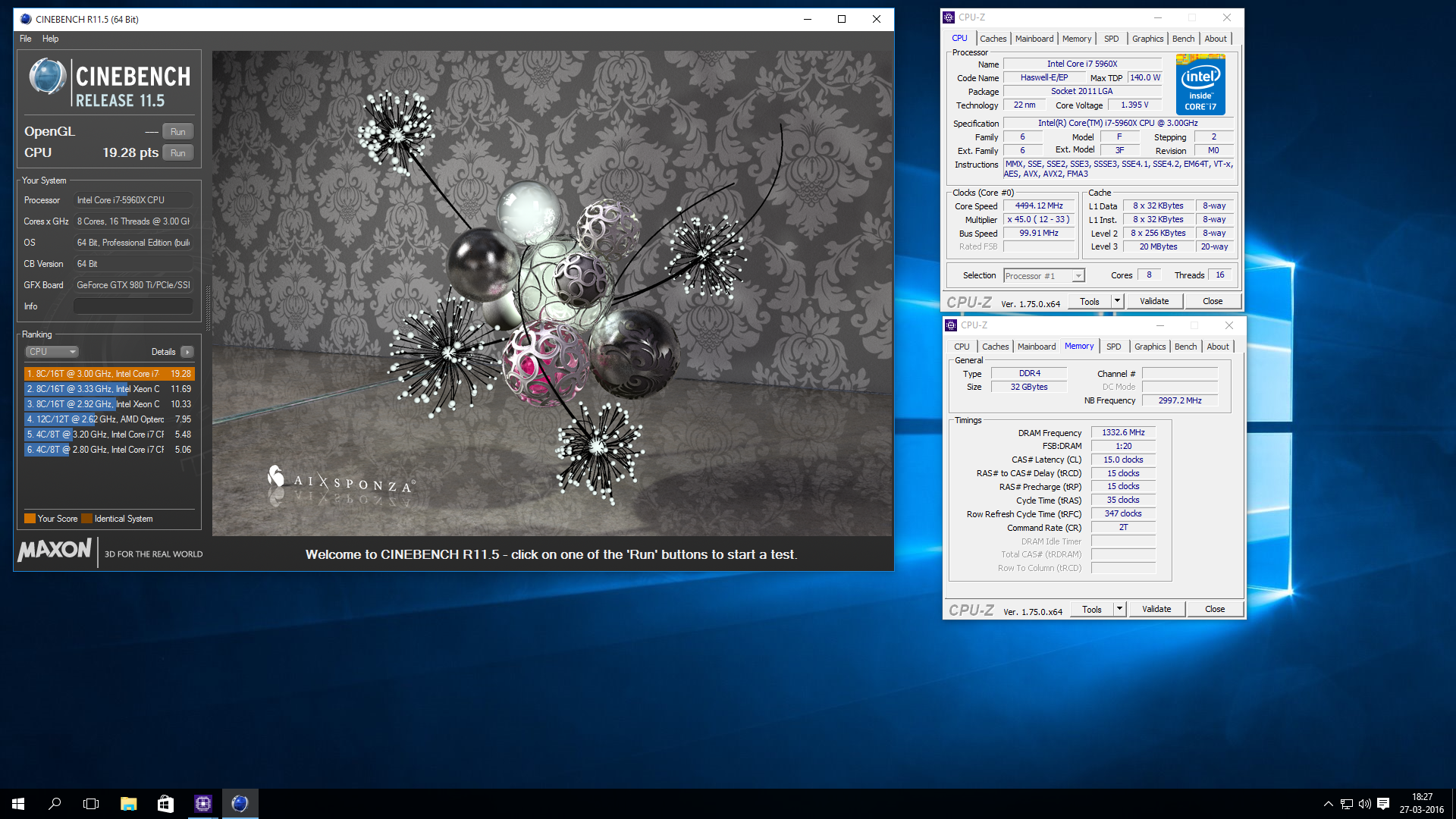Click Validate in lower CPU-Z window
Image resolution: width=1456 pixels, height=819 pixels.
tap(1156, 610)
